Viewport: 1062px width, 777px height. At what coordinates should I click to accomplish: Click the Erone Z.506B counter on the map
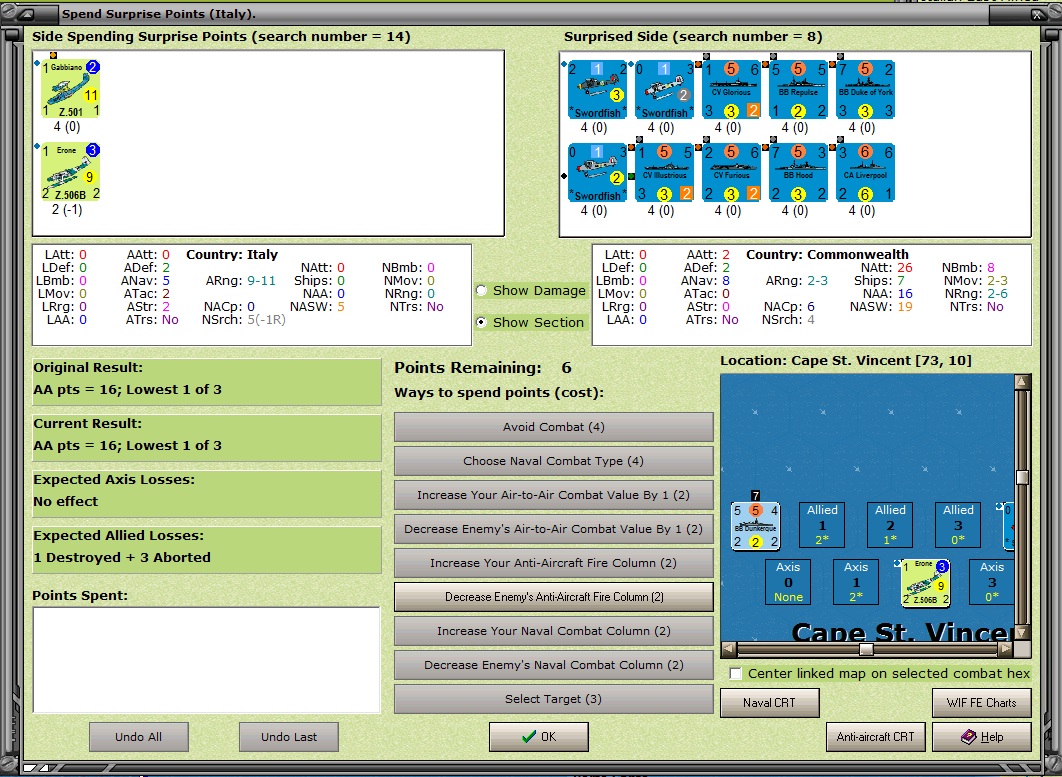pyautogui.click(x=925, y=583)
